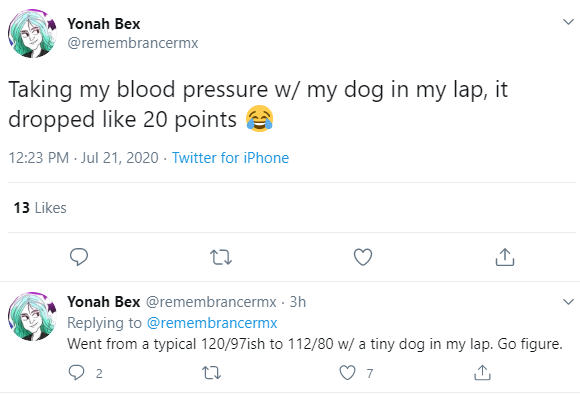This screenshot has width=580, height=396.
Task: Open Yonah Bex avatar on reply tweet
Action: [32, 317]
